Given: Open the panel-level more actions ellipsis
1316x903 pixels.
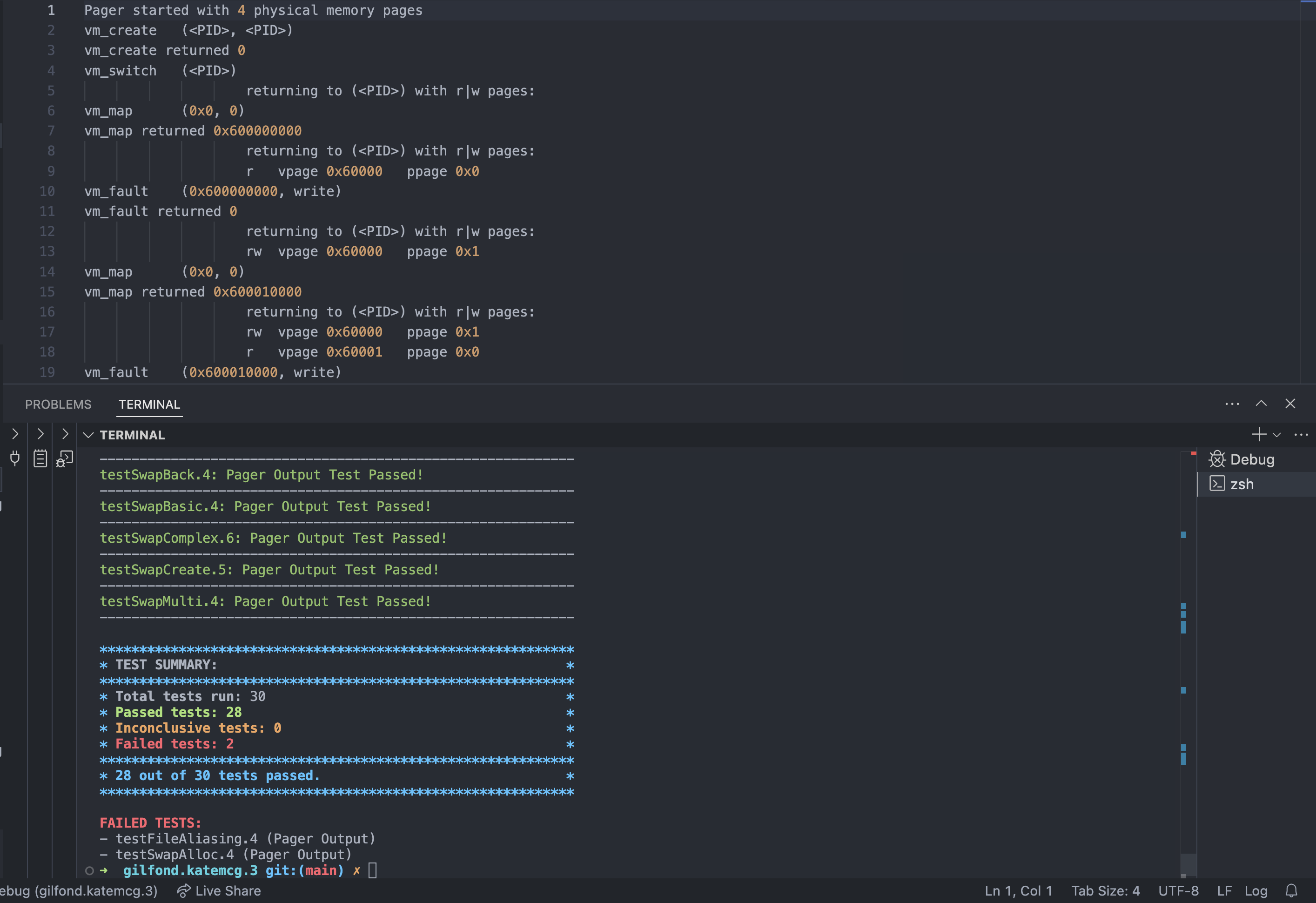Looking at the screenshot, I should pyautogui.click(x=1232, y=404).
